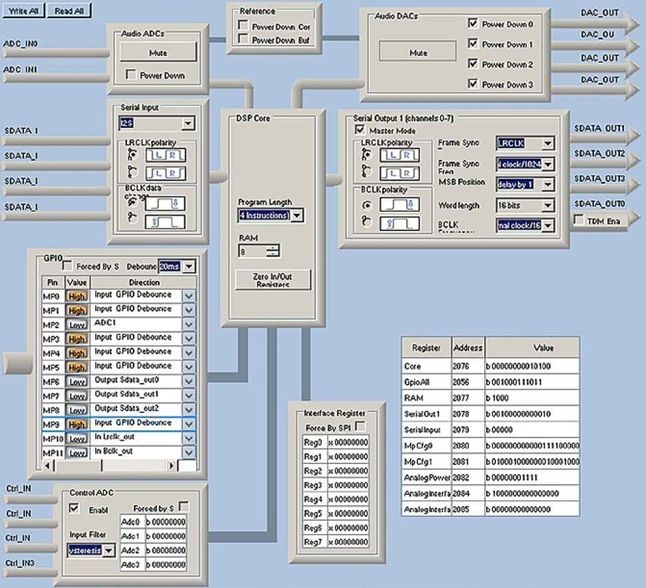The width and height of the screenshot is (646, 588).
Task: Open the Word length 16 bits dropdown
Action: (x=545, y=205)
